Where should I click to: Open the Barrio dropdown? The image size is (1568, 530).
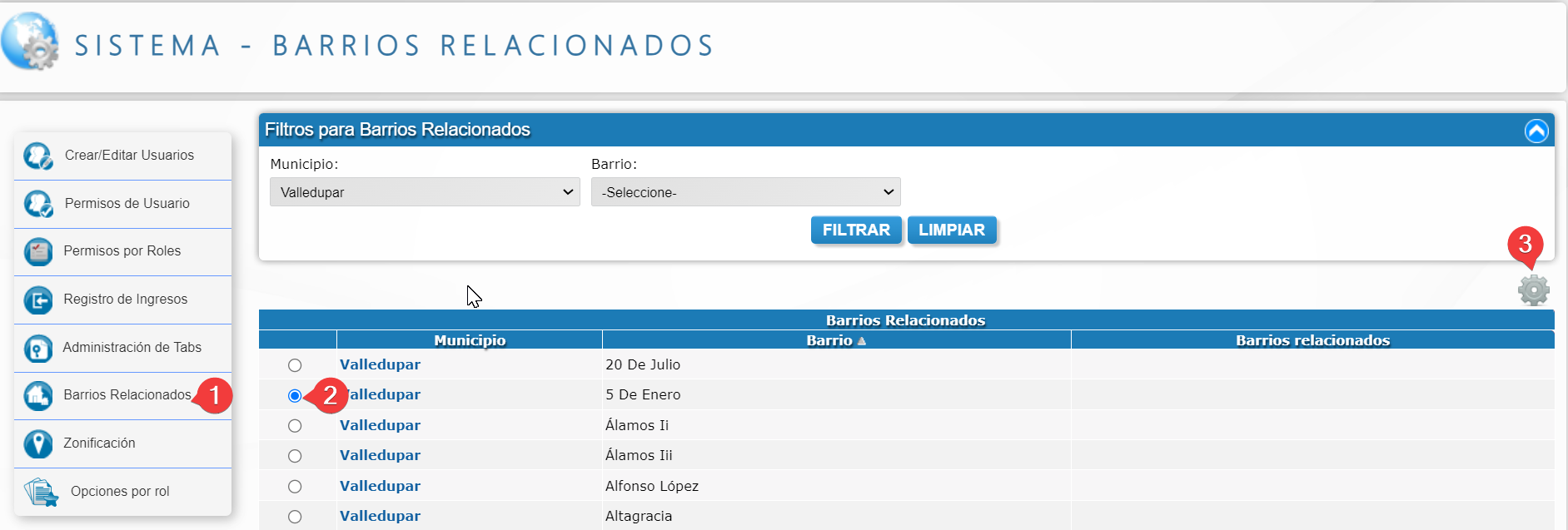(745, 192)
